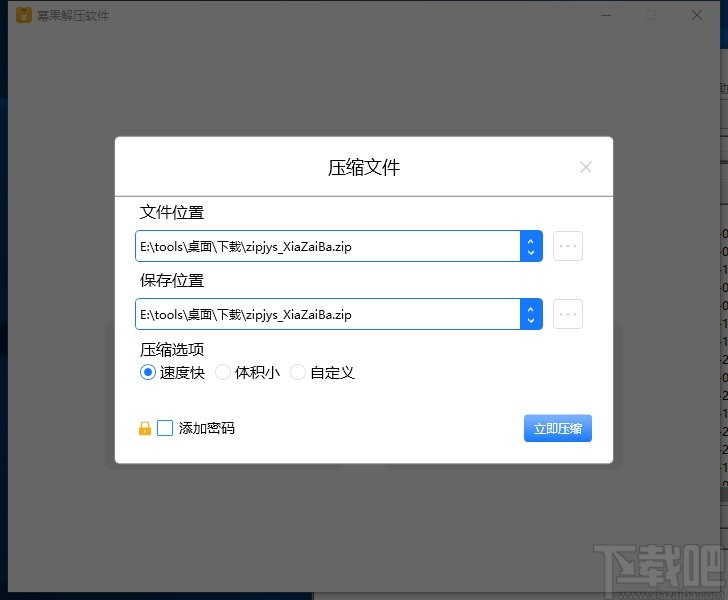The height and width of the screenshot is (600, 728).
Task: Browse save folder with 保存位置 ellipsis button
Action: click(567, 314)
